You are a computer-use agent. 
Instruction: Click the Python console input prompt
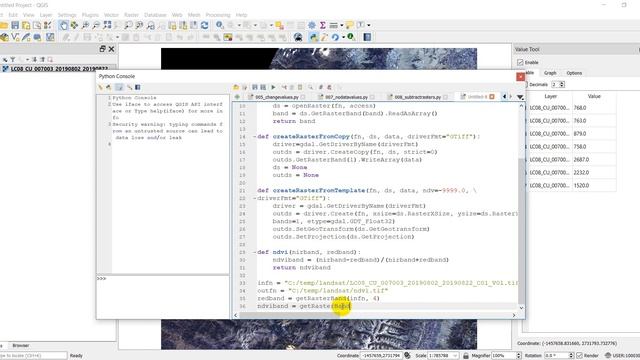tap(163, 296)
